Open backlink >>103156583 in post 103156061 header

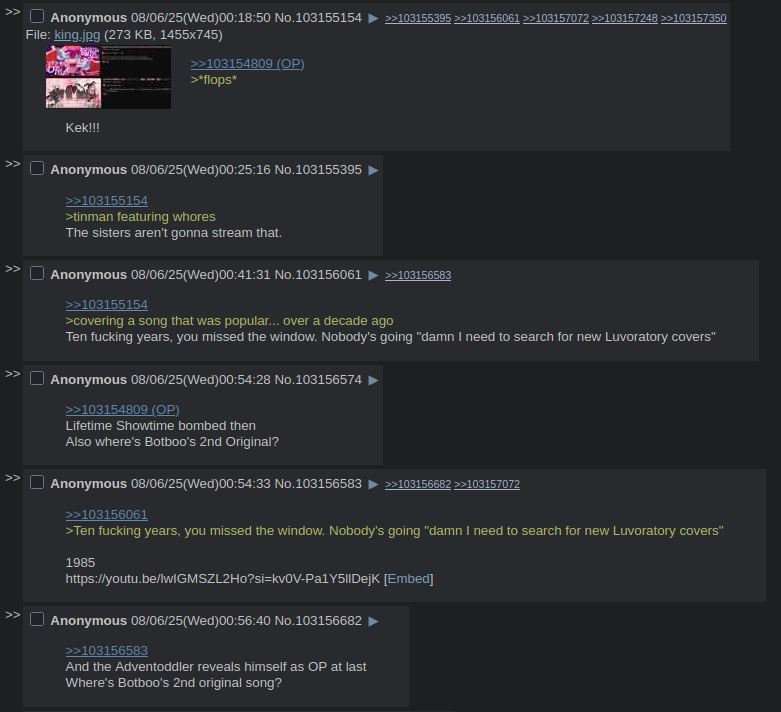(418, 276)
